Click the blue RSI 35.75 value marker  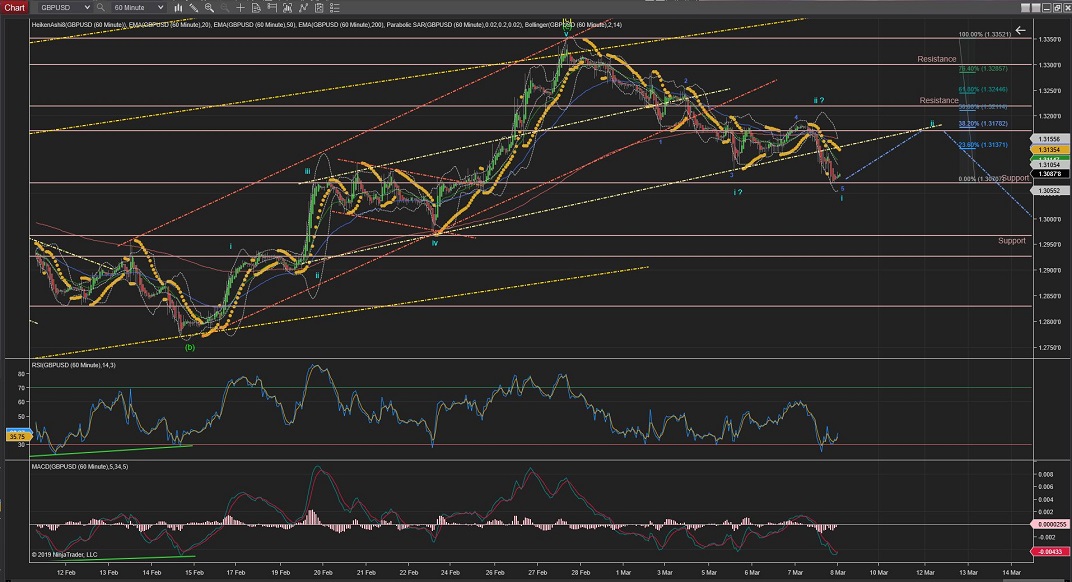coord(16,436)
